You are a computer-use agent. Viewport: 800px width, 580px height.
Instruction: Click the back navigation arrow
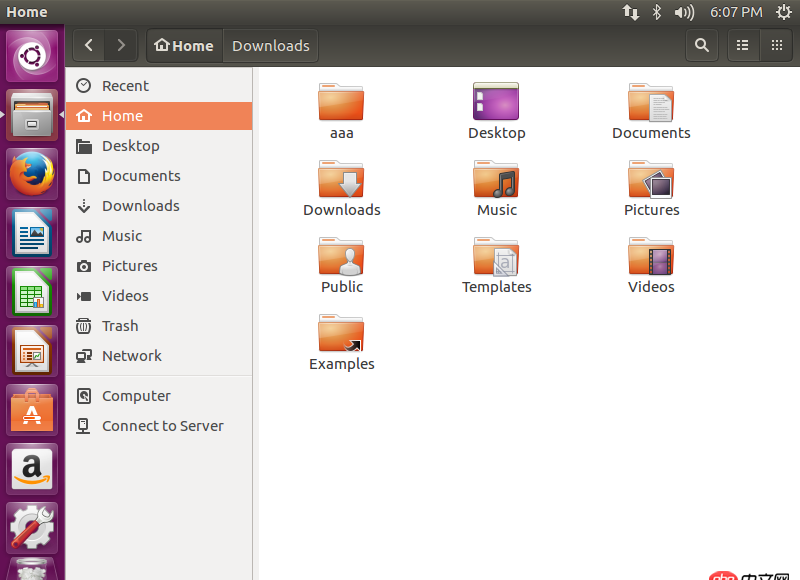[88, 45]
